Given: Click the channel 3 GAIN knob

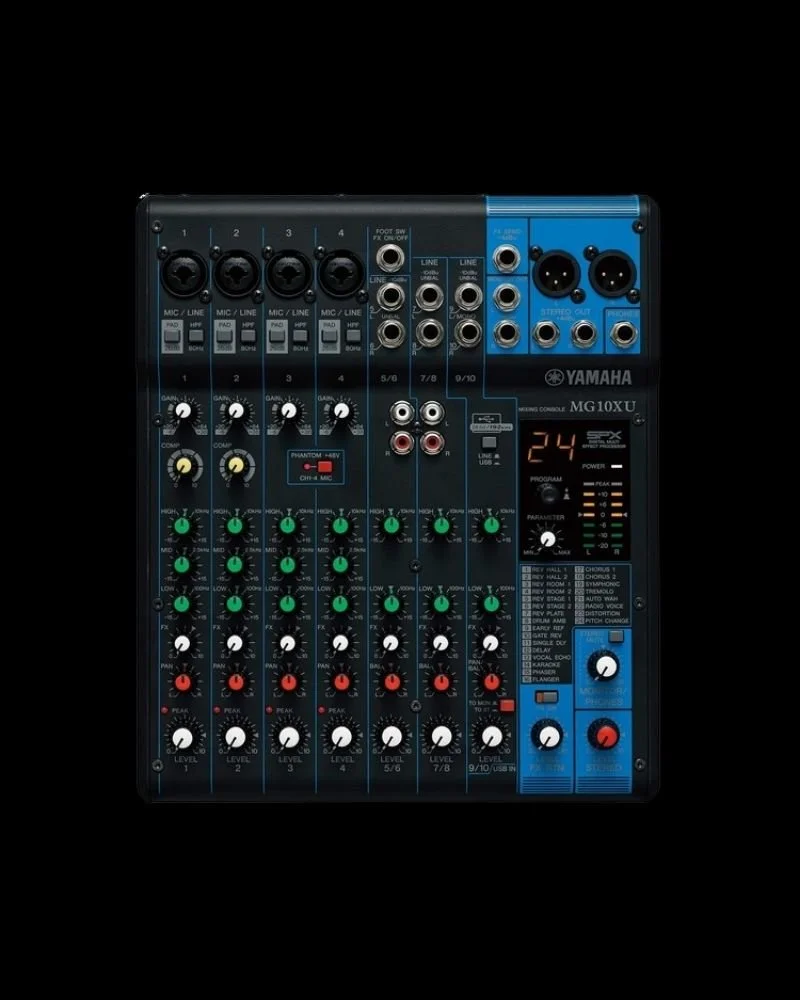Looking at the screenshot, I should [288, 409].
